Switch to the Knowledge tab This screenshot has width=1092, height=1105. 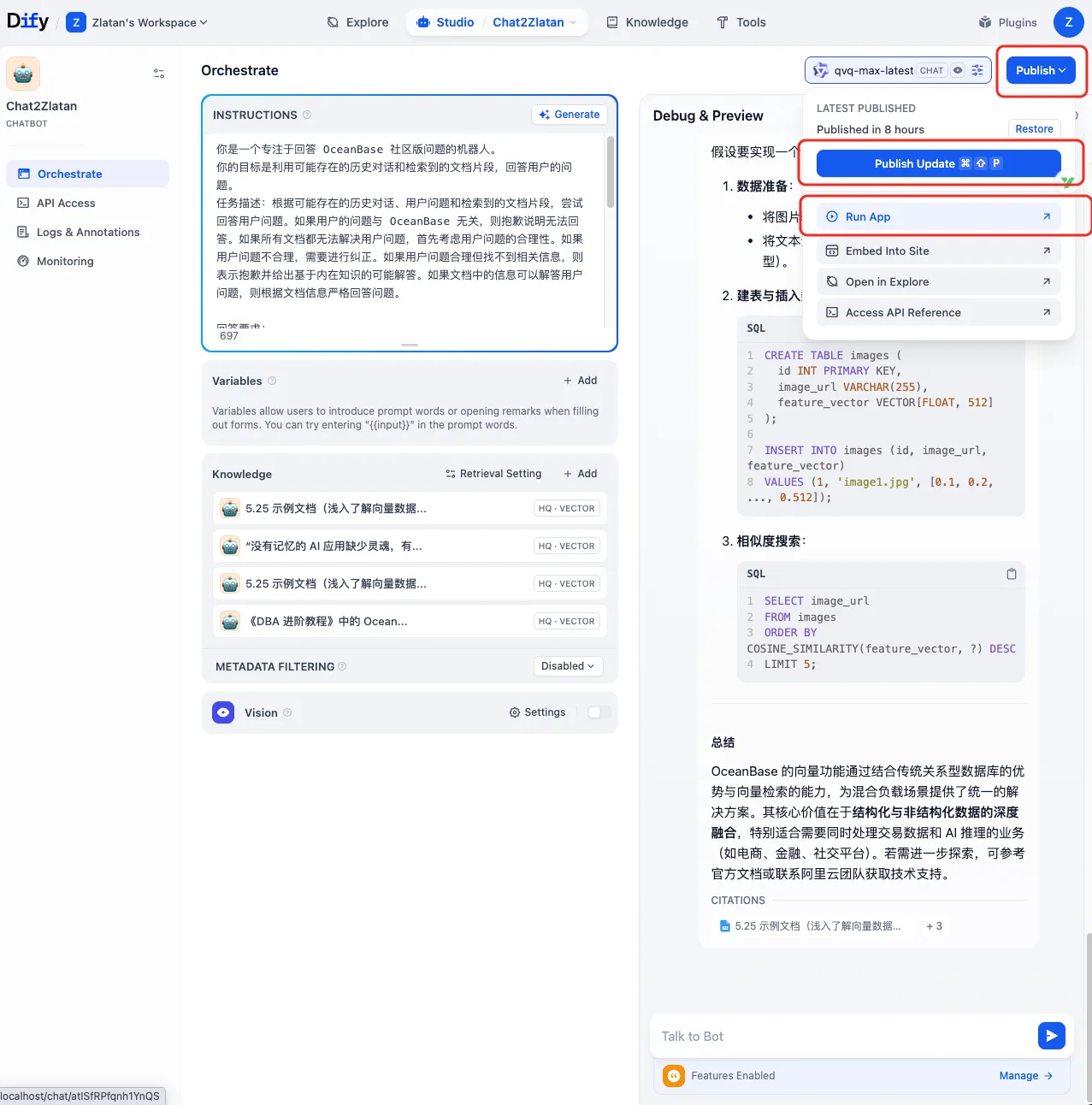click(x=646, y=22)
